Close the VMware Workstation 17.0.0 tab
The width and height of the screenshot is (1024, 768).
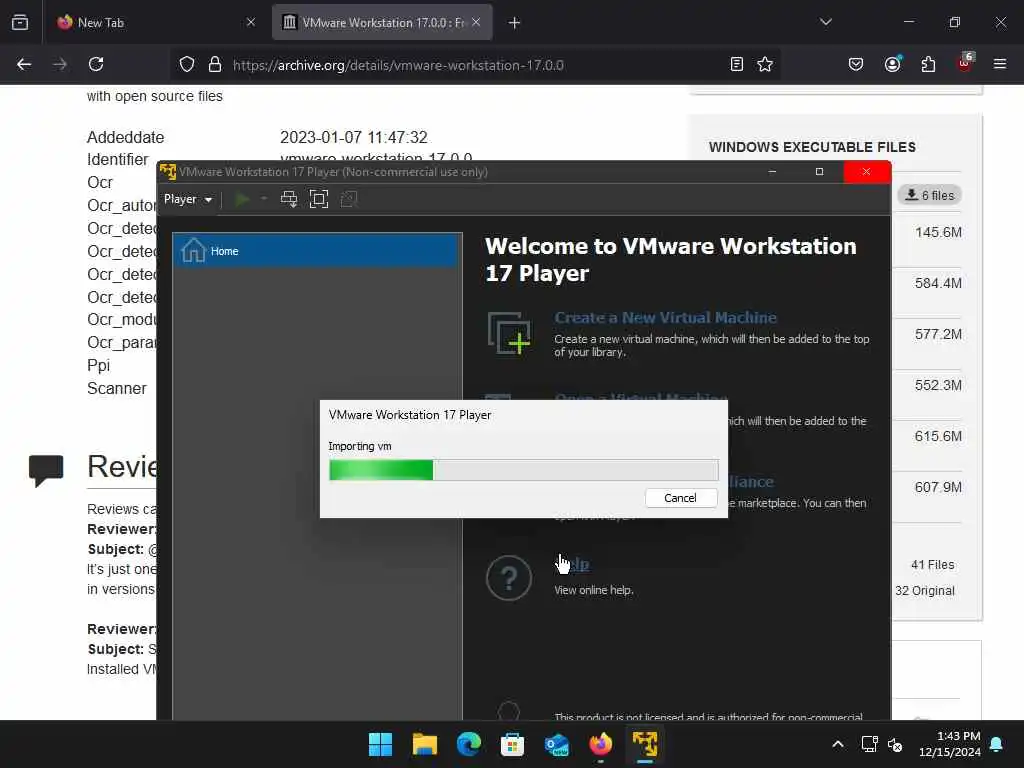[x=476, y=22]
